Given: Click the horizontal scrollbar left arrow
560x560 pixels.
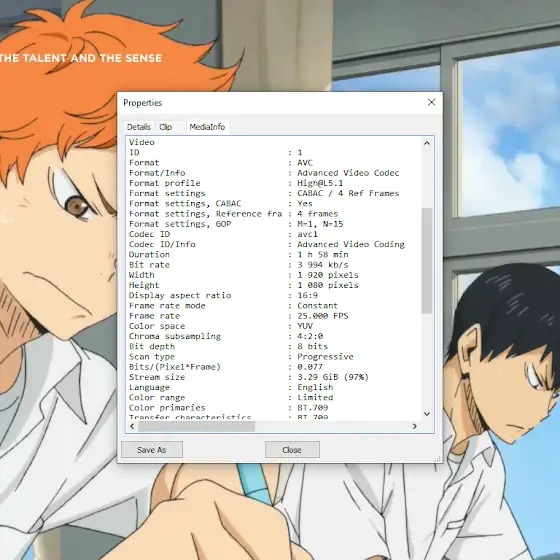Looking at the screenshot, I should 132,426.
